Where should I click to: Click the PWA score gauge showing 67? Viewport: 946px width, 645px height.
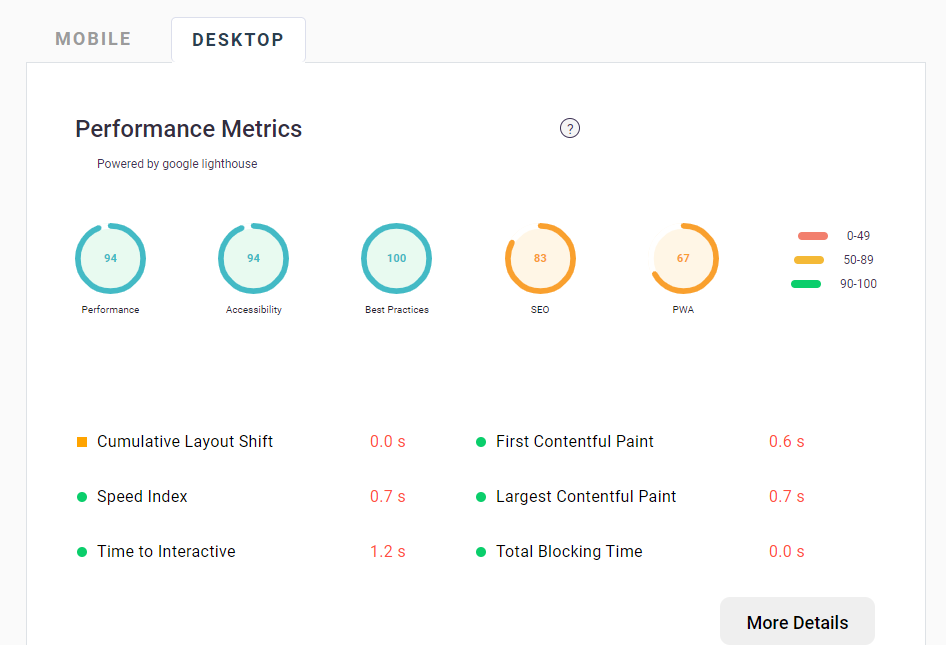click(x=683, y=258)
